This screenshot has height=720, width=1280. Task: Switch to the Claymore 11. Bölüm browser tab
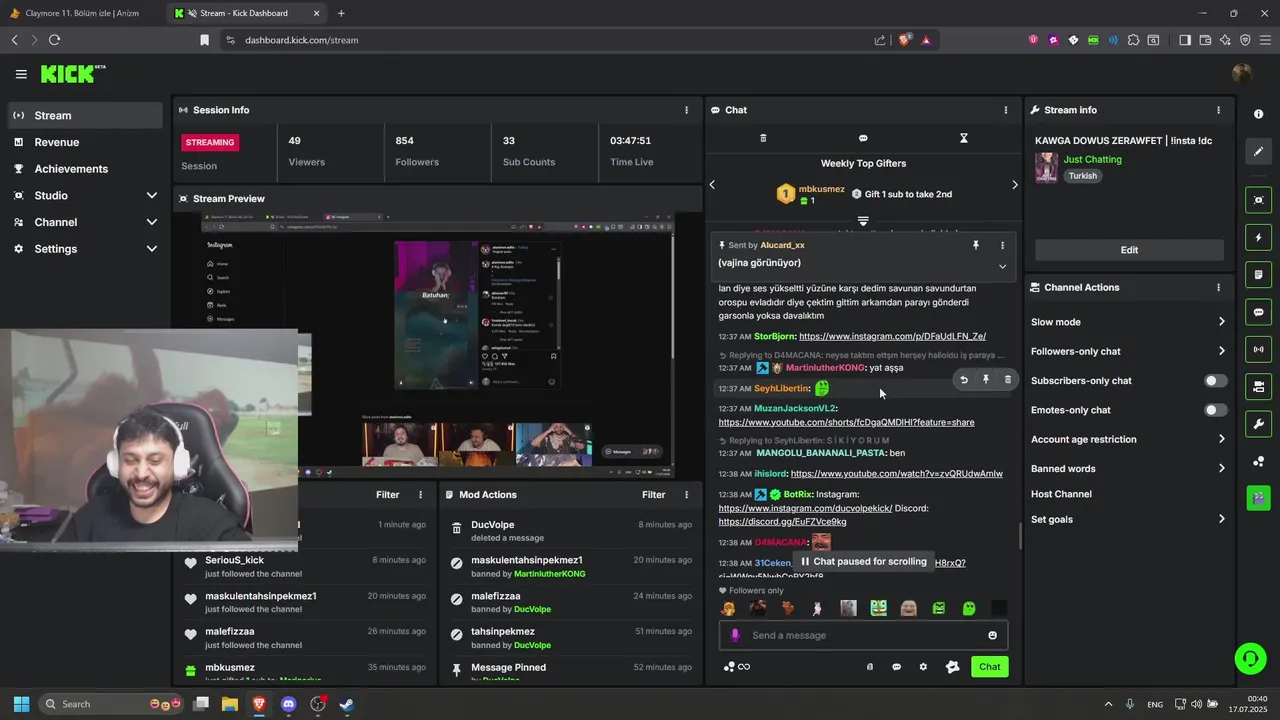(x=82, y=13)
